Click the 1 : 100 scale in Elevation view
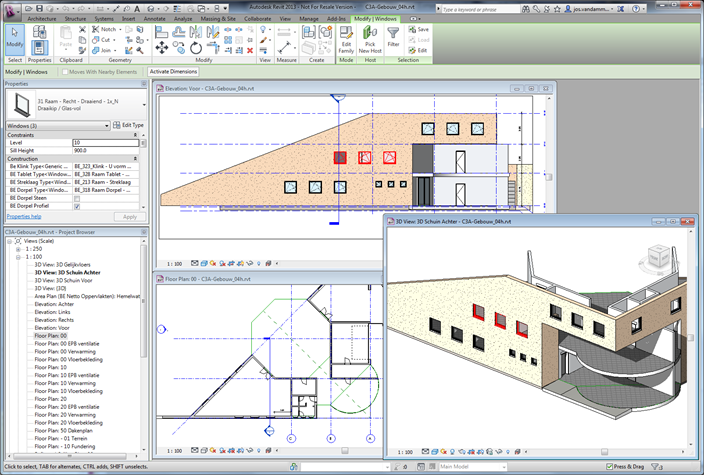This screenshot has height=475, width=704. click(x=174, y=264)
